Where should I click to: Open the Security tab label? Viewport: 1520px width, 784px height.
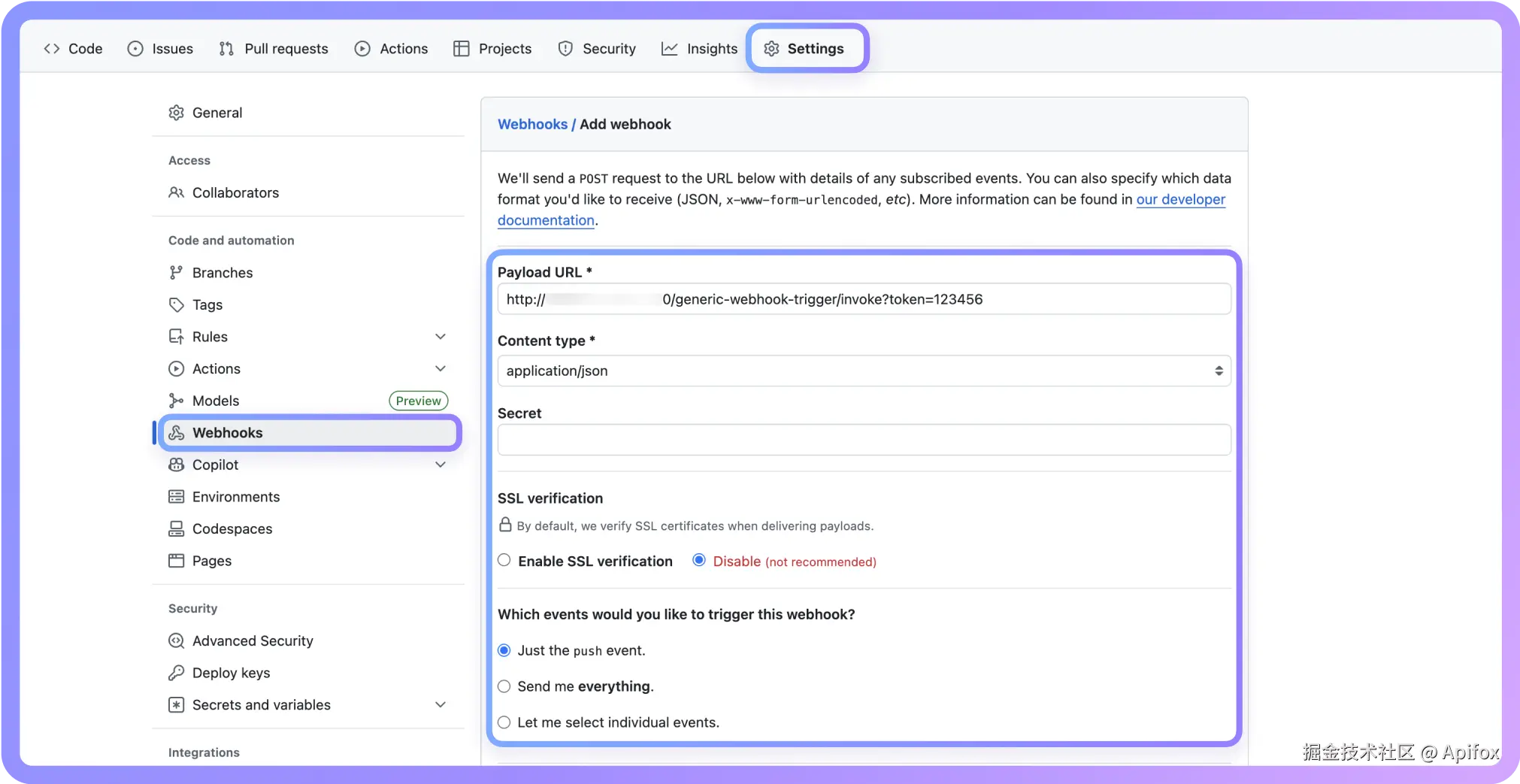click(x=609, y=49)
